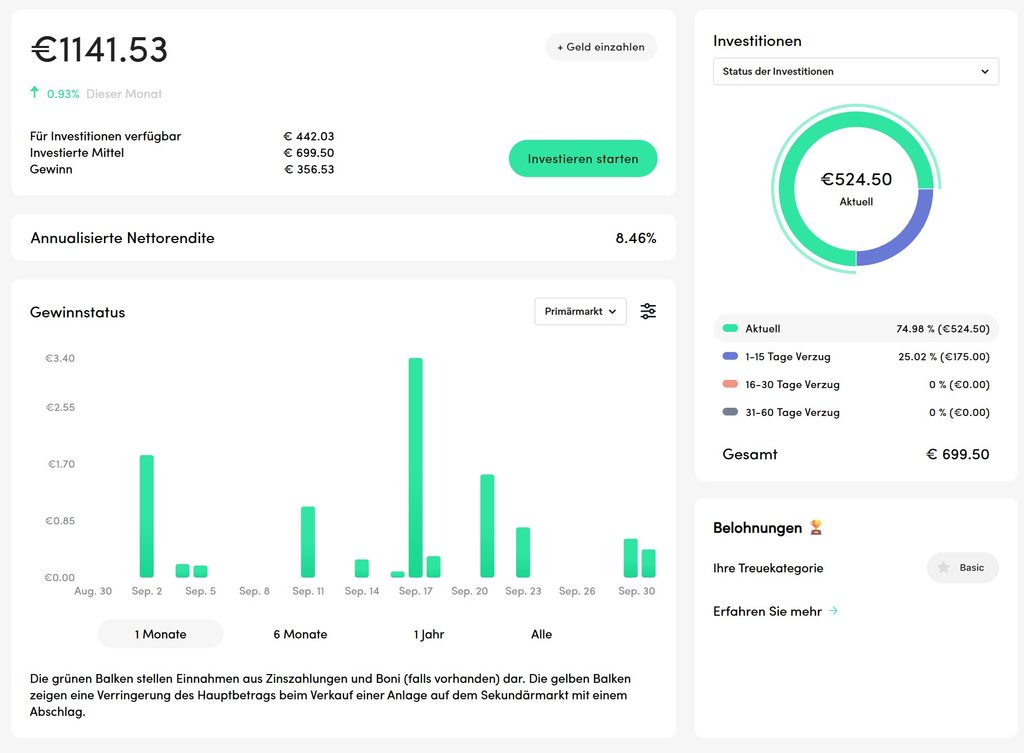Click the bar at Sep. 11
This screenshot has height=753, width=1024.
click(x=308, y=542)
